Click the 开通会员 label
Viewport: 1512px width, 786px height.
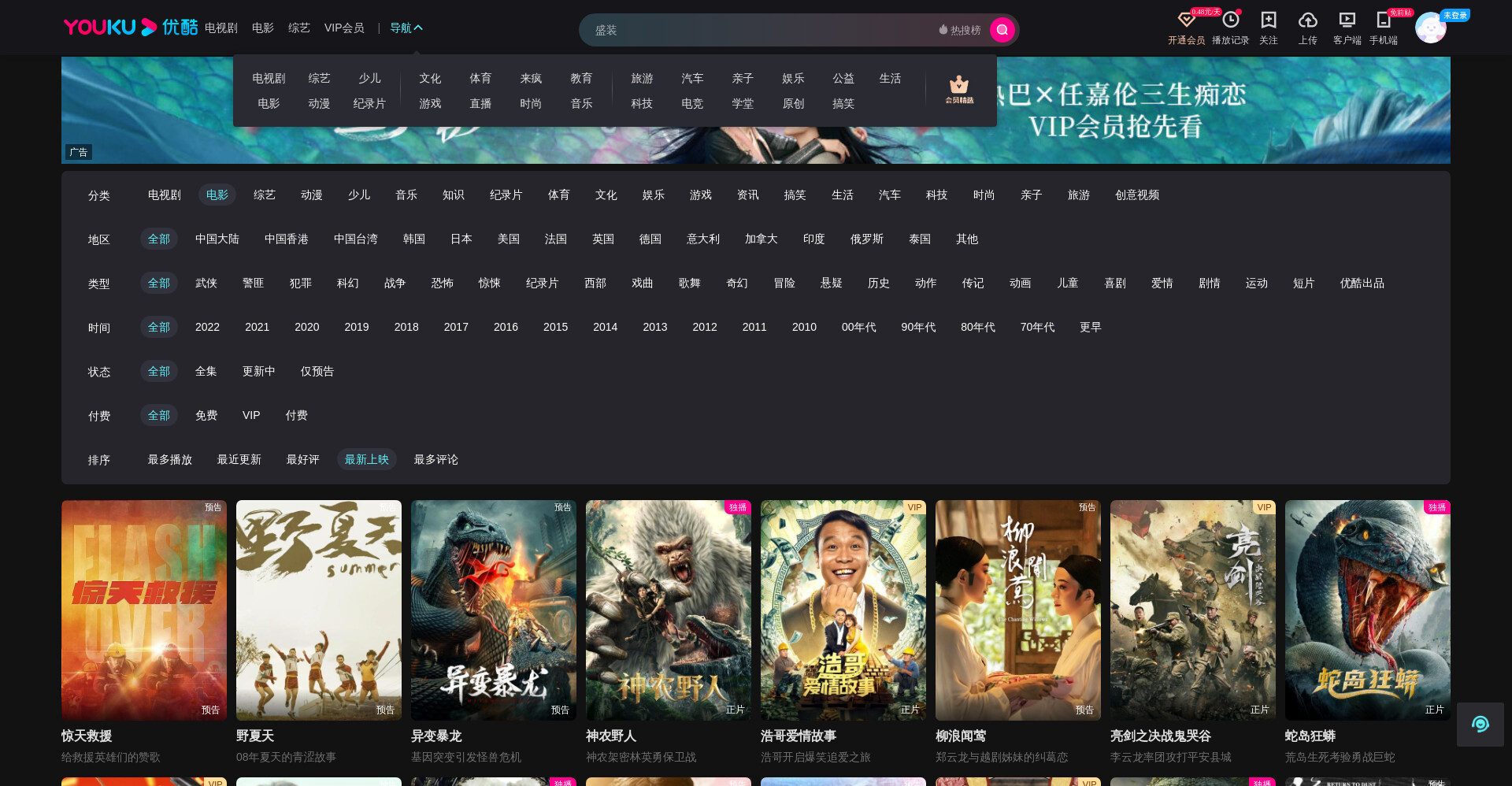(x=1186, y=40)
